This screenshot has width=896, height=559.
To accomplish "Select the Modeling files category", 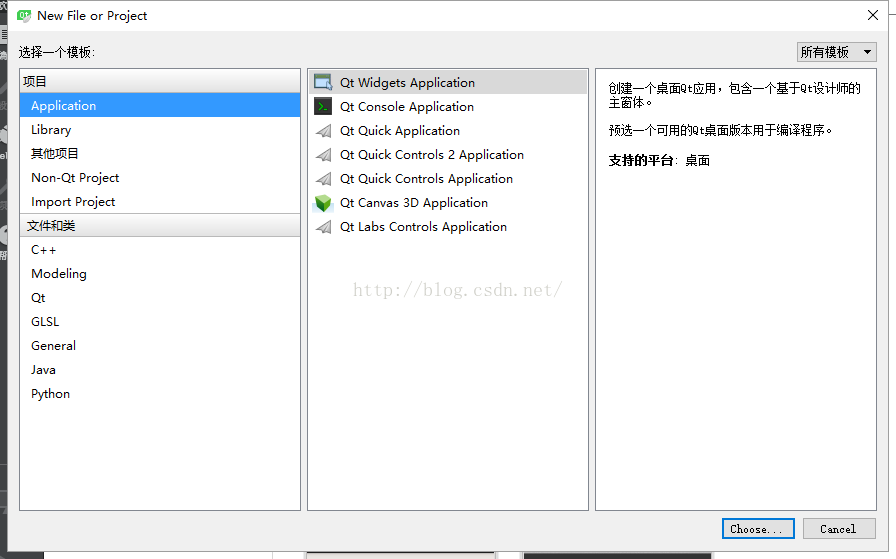I will 160,274.
